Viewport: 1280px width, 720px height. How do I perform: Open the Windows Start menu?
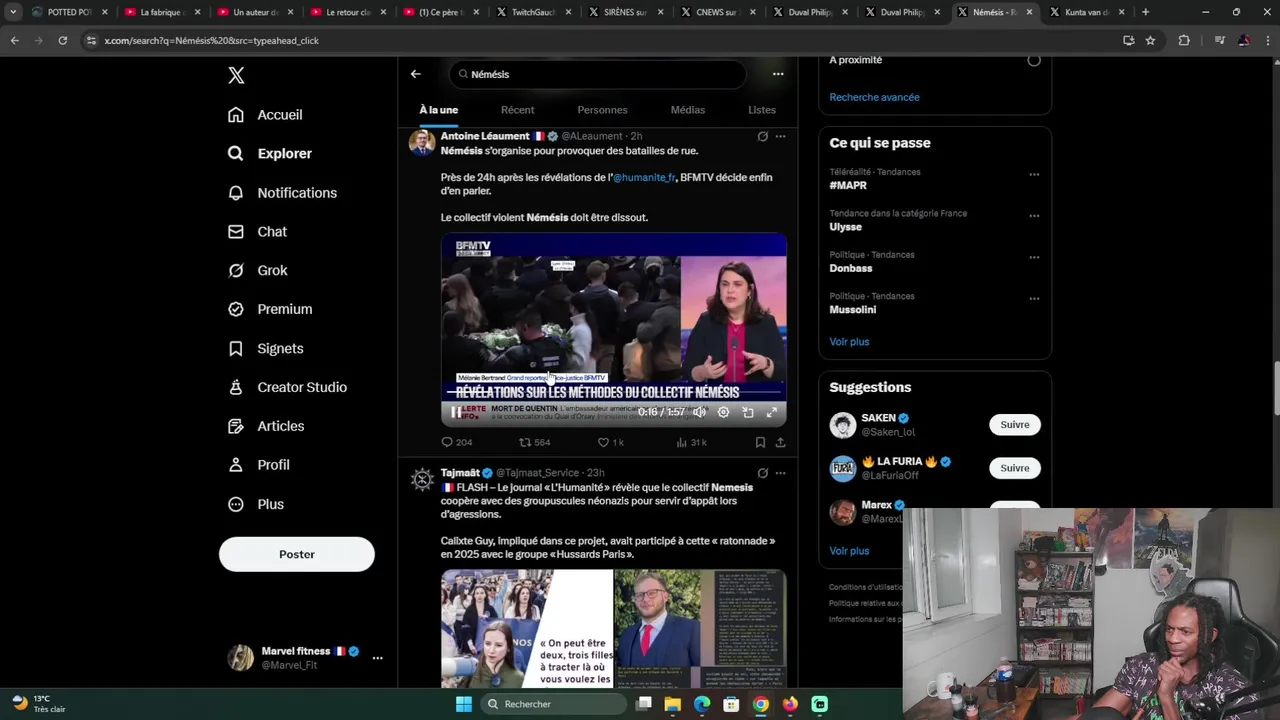tap(463, 704)
